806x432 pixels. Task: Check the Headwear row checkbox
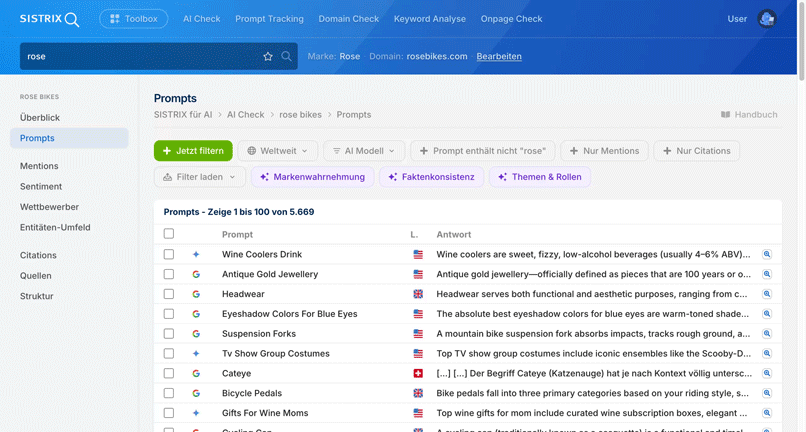(169, 294)
